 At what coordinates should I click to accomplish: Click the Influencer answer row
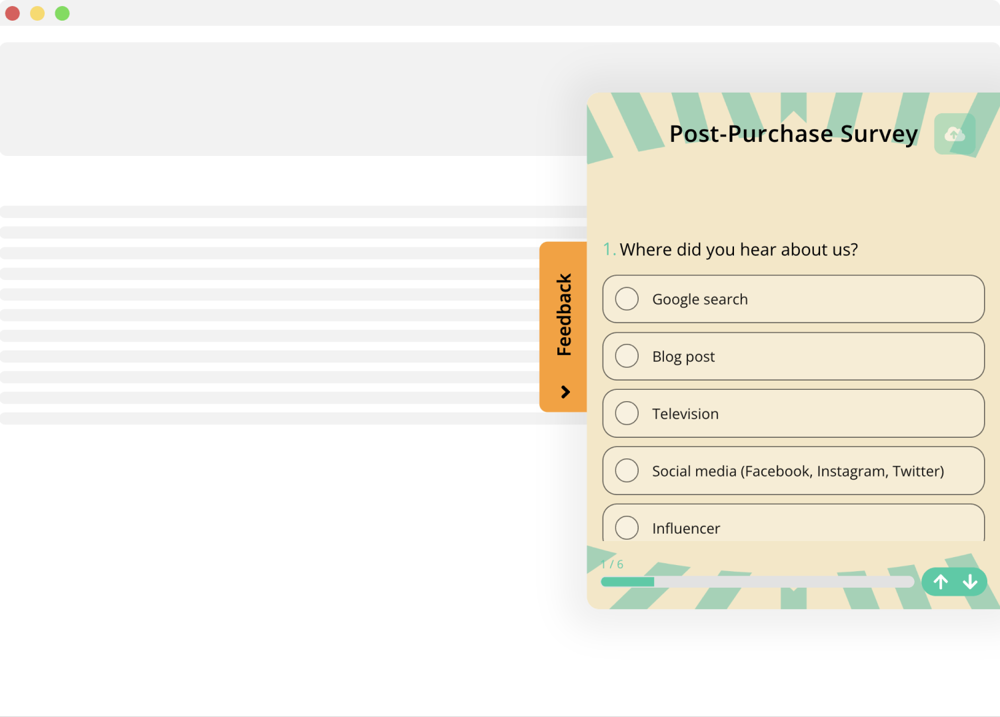click(x=793, y=527)
